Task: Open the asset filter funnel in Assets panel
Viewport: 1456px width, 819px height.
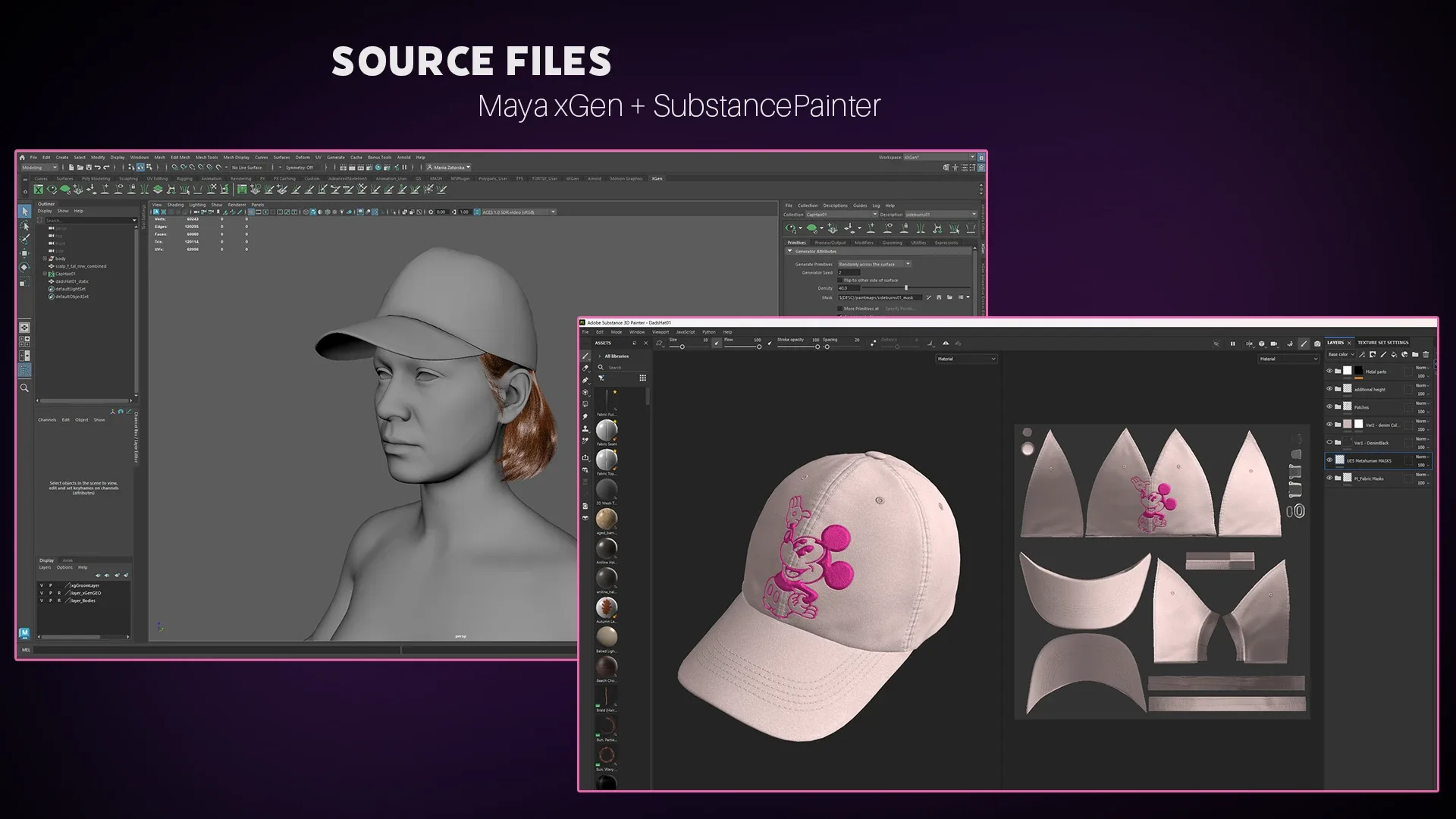Action: [x=601, y=377]
